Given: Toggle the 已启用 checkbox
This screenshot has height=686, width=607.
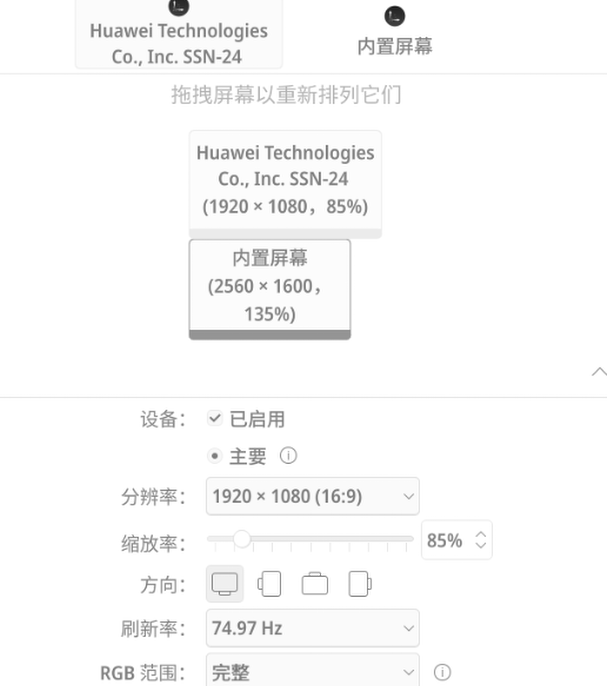Looking at the screenshot, I should [215, 418].
